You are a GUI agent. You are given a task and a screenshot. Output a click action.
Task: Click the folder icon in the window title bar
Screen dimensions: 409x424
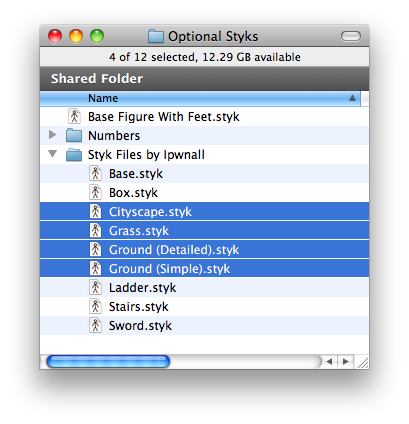[156, 36]
